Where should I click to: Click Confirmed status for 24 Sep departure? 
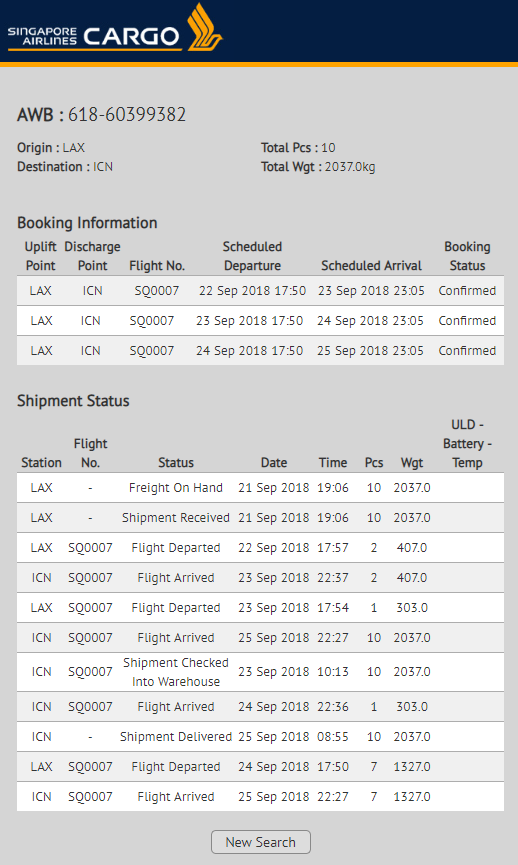[x=467, y=350]
